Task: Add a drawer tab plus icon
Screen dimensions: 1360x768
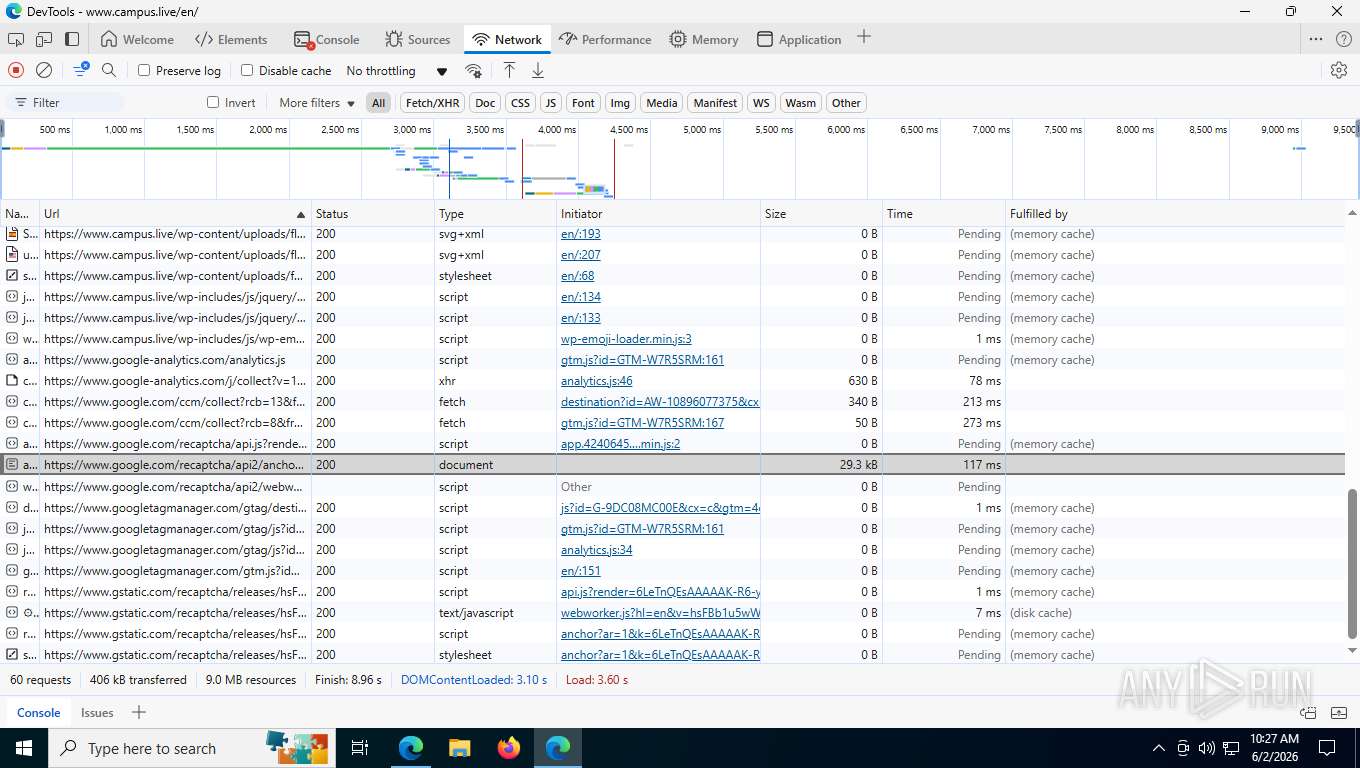Action: pos(139,712)
